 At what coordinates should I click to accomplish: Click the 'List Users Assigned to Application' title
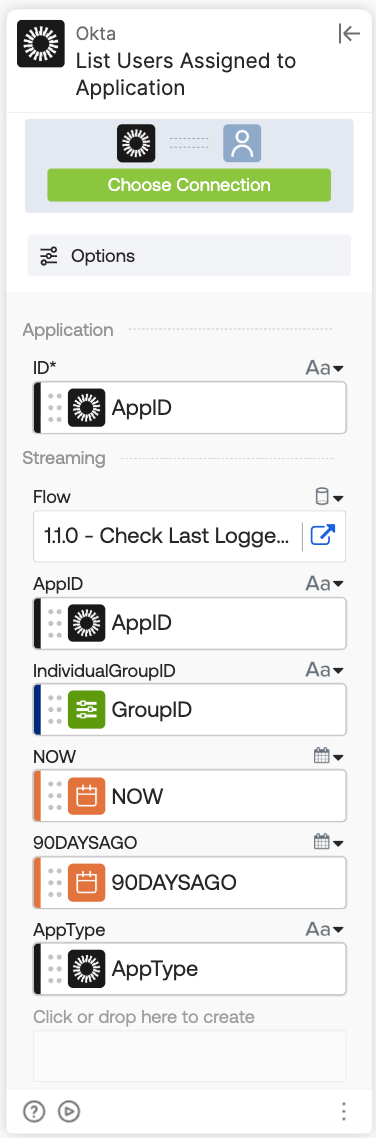tap(186, 74)
